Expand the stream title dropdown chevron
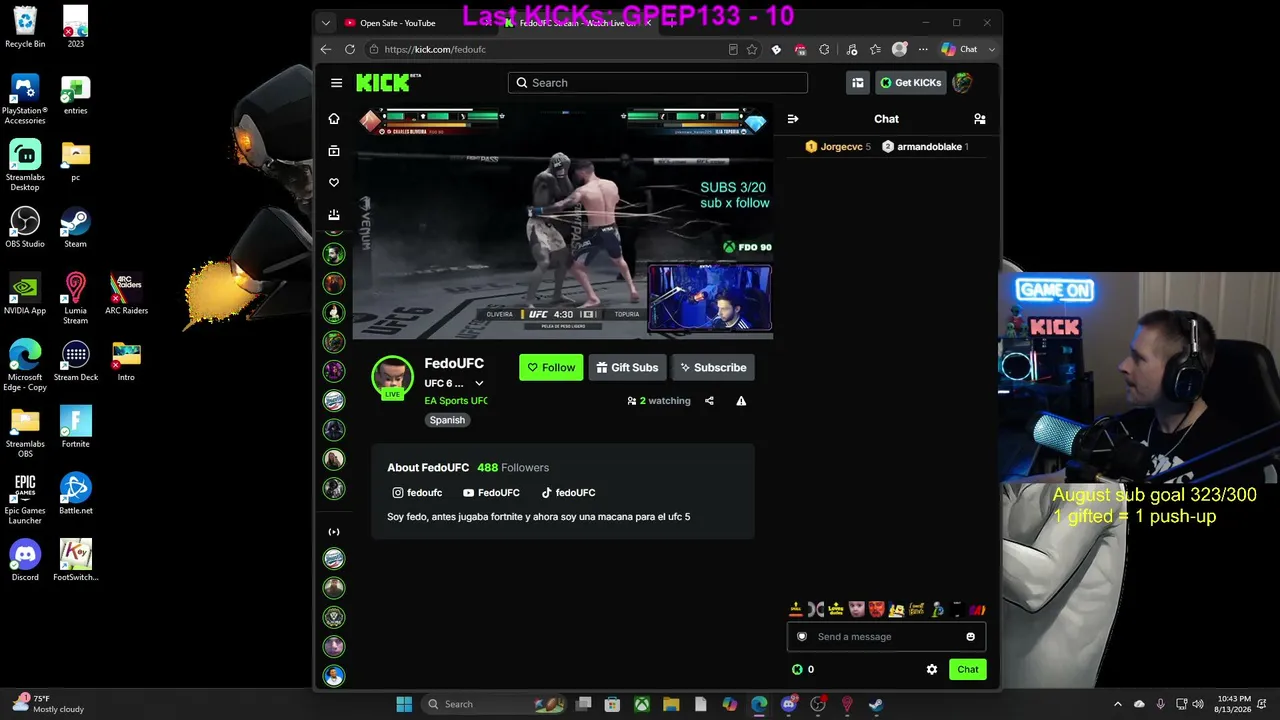 tap(479, 383)
